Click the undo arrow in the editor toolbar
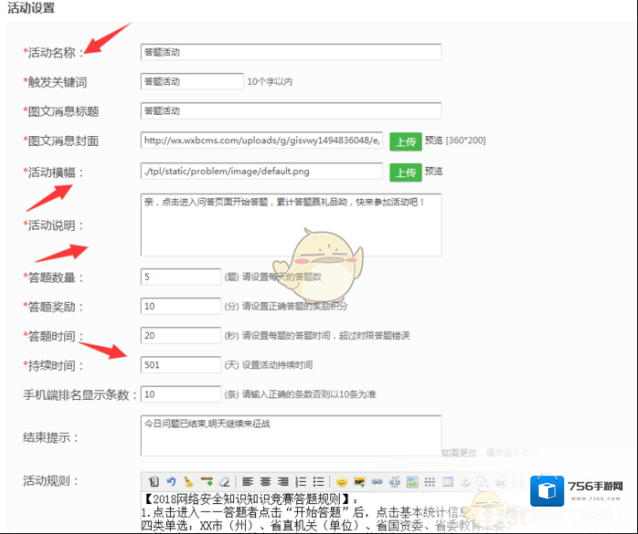The width and height of the screenshot is (638, 534). [x=171, y=481]
